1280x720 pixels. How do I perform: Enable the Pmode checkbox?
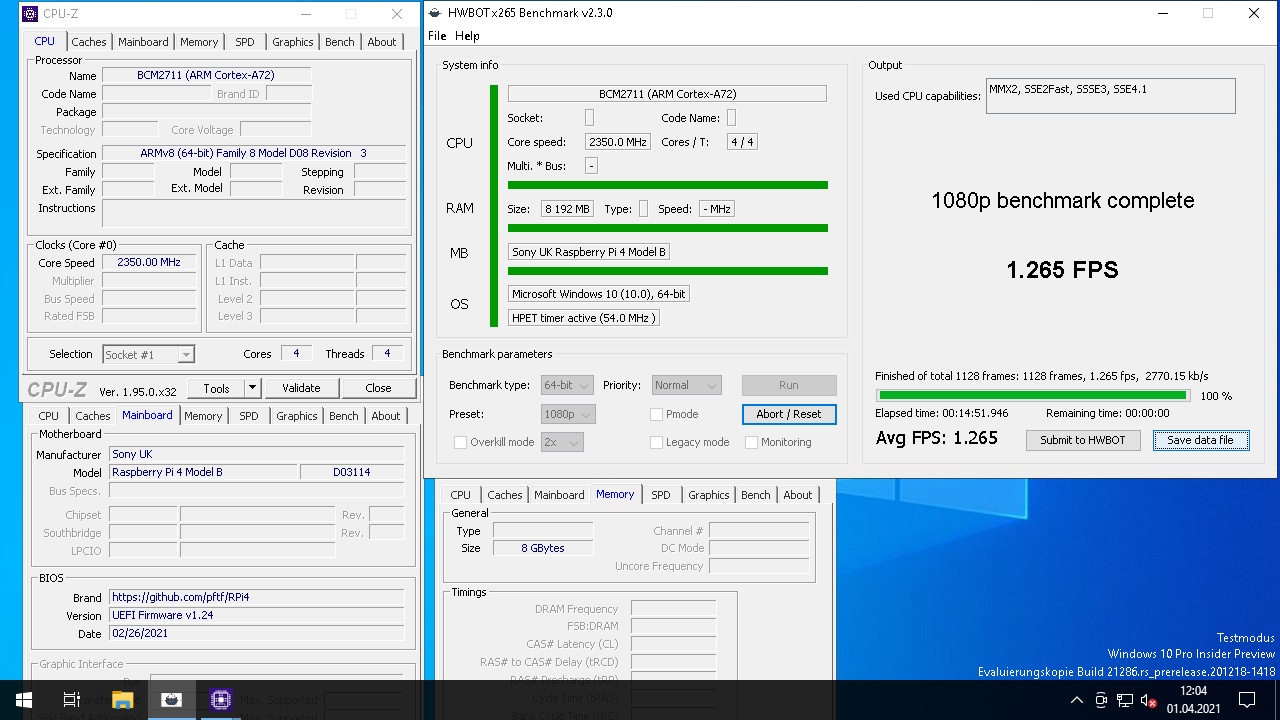656,414
